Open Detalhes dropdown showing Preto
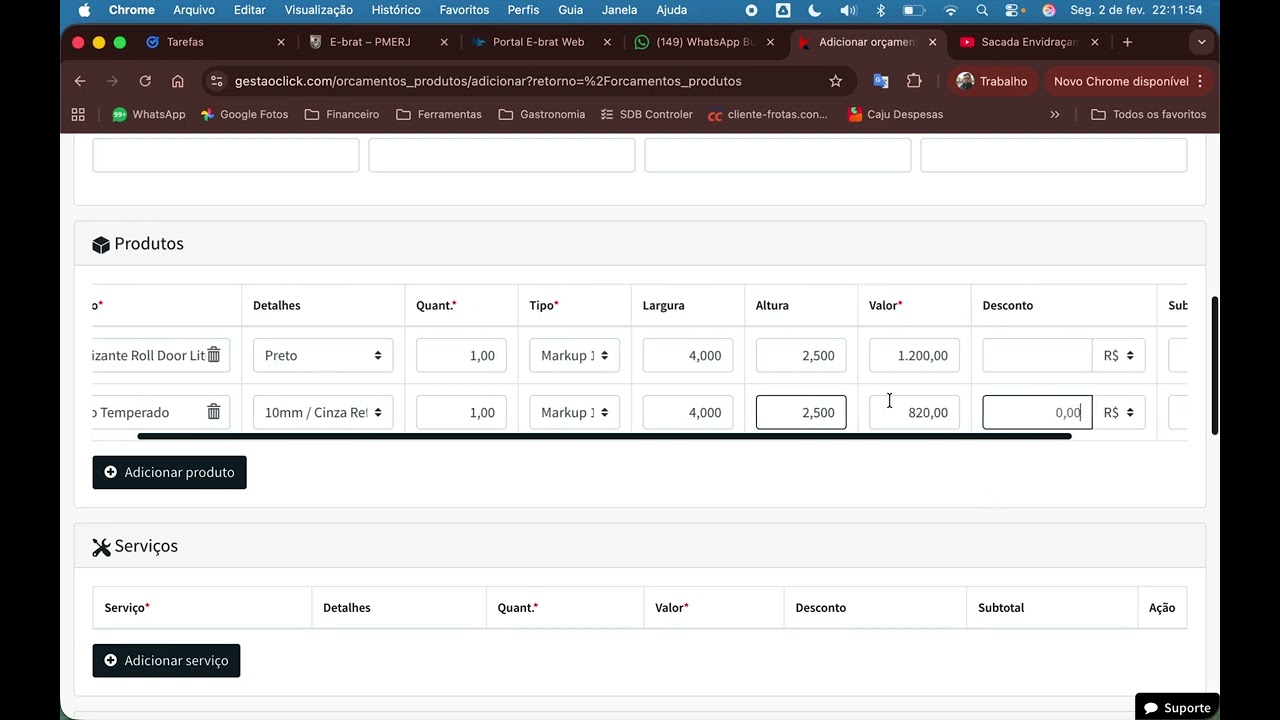 pos(323,355)
